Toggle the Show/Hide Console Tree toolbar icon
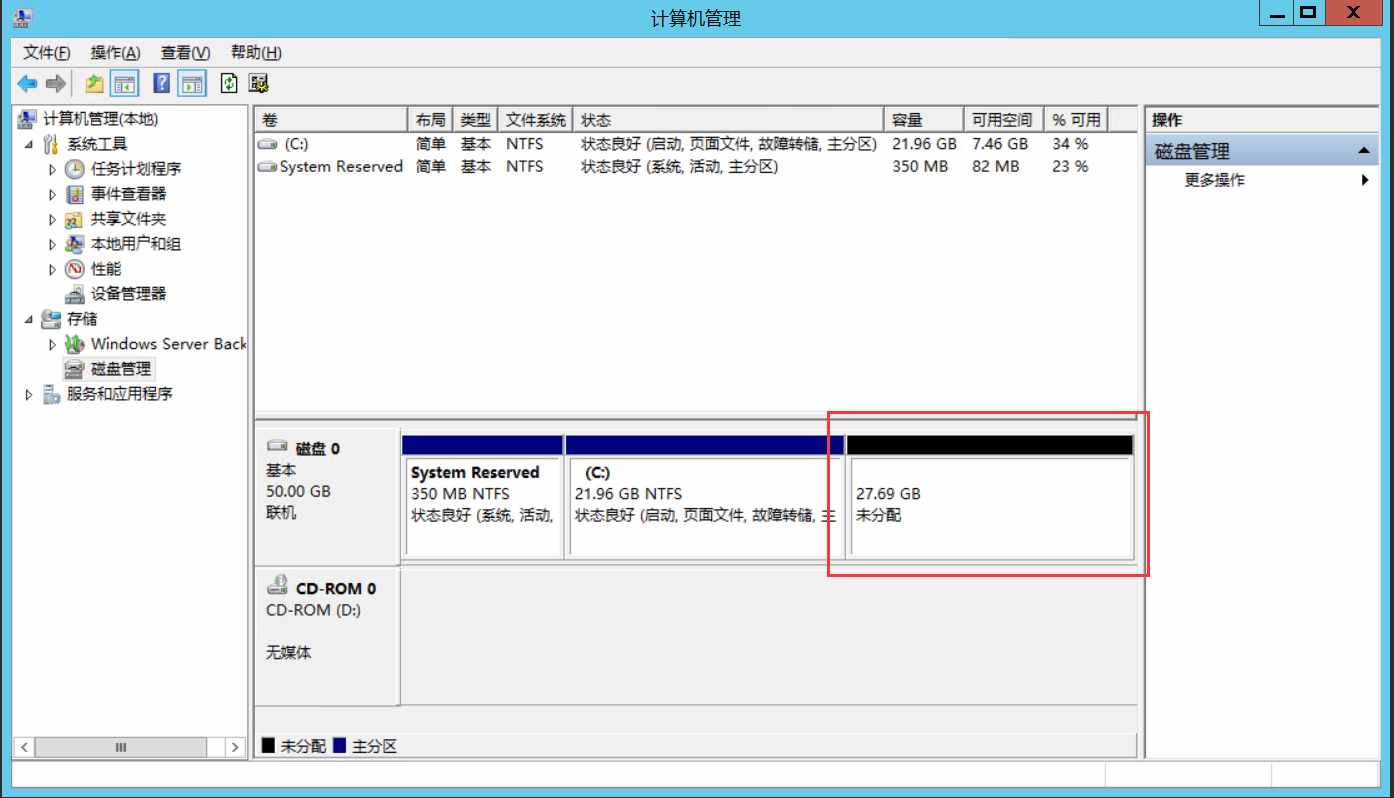This screenshot has height=798, width=1394. click(124, 84)
